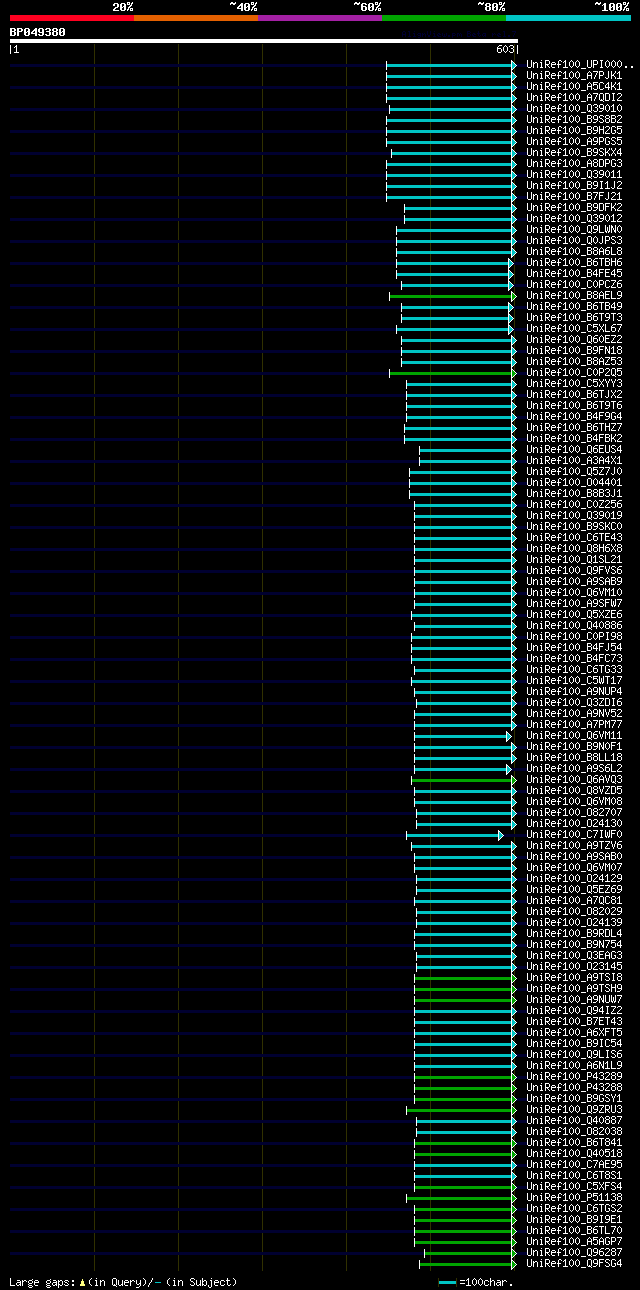Select label UniRef100_Q96287
The height and width of the screenshot is (1290, 640).
[574, 1252]
